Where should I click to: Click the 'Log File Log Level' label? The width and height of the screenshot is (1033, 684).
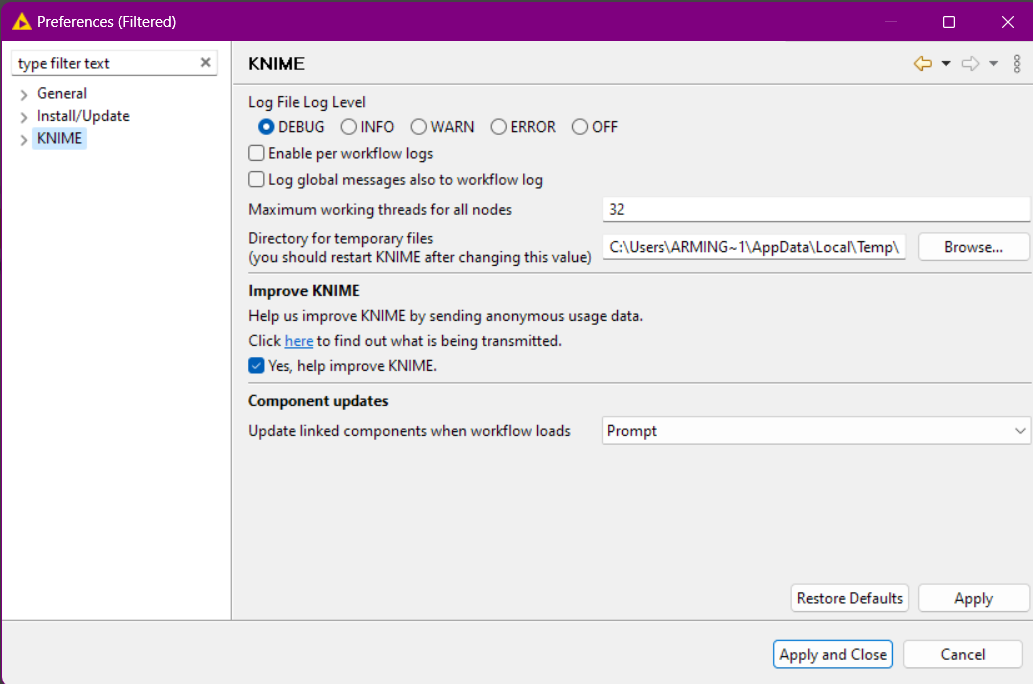click(306, 102)
